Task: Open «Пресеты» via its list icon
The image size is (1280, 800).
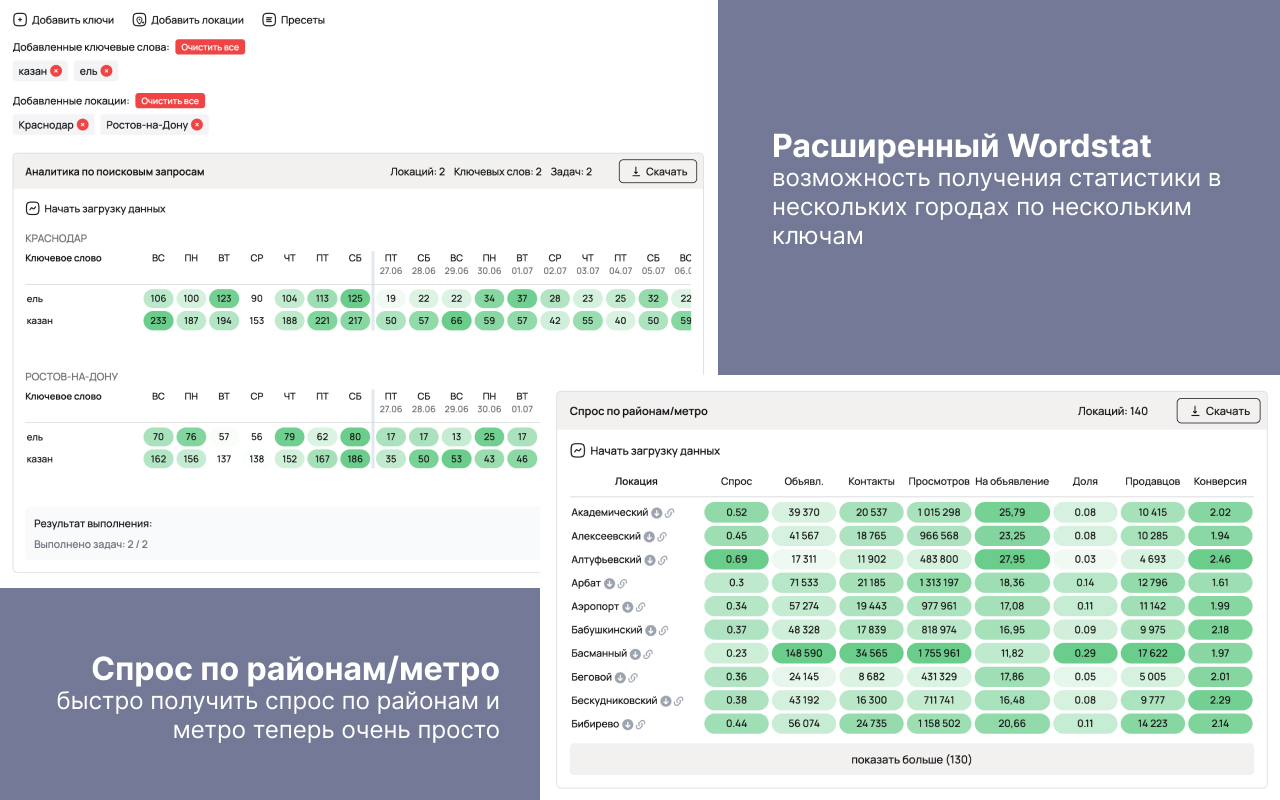Action: coord(269,19)
